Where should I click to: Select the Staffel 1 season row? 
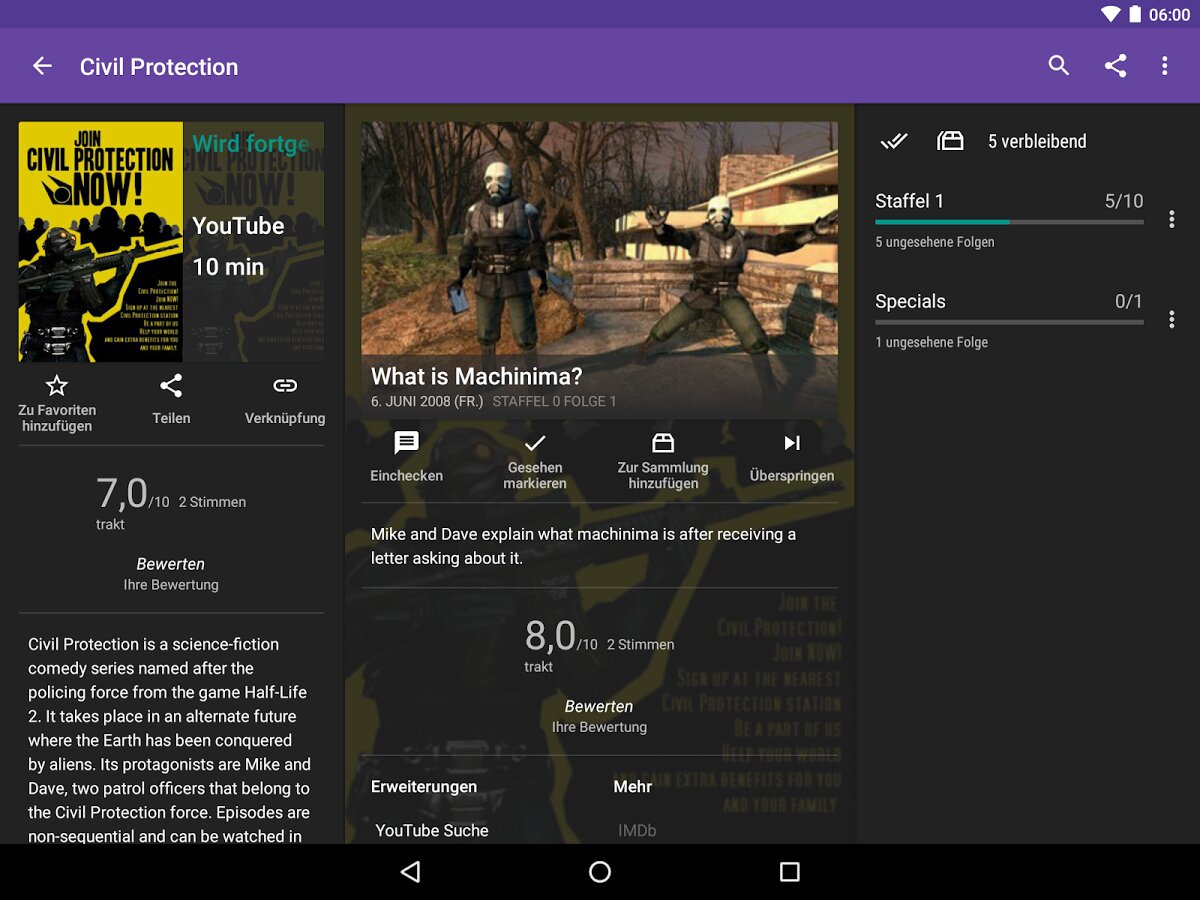coord(1009,220)
